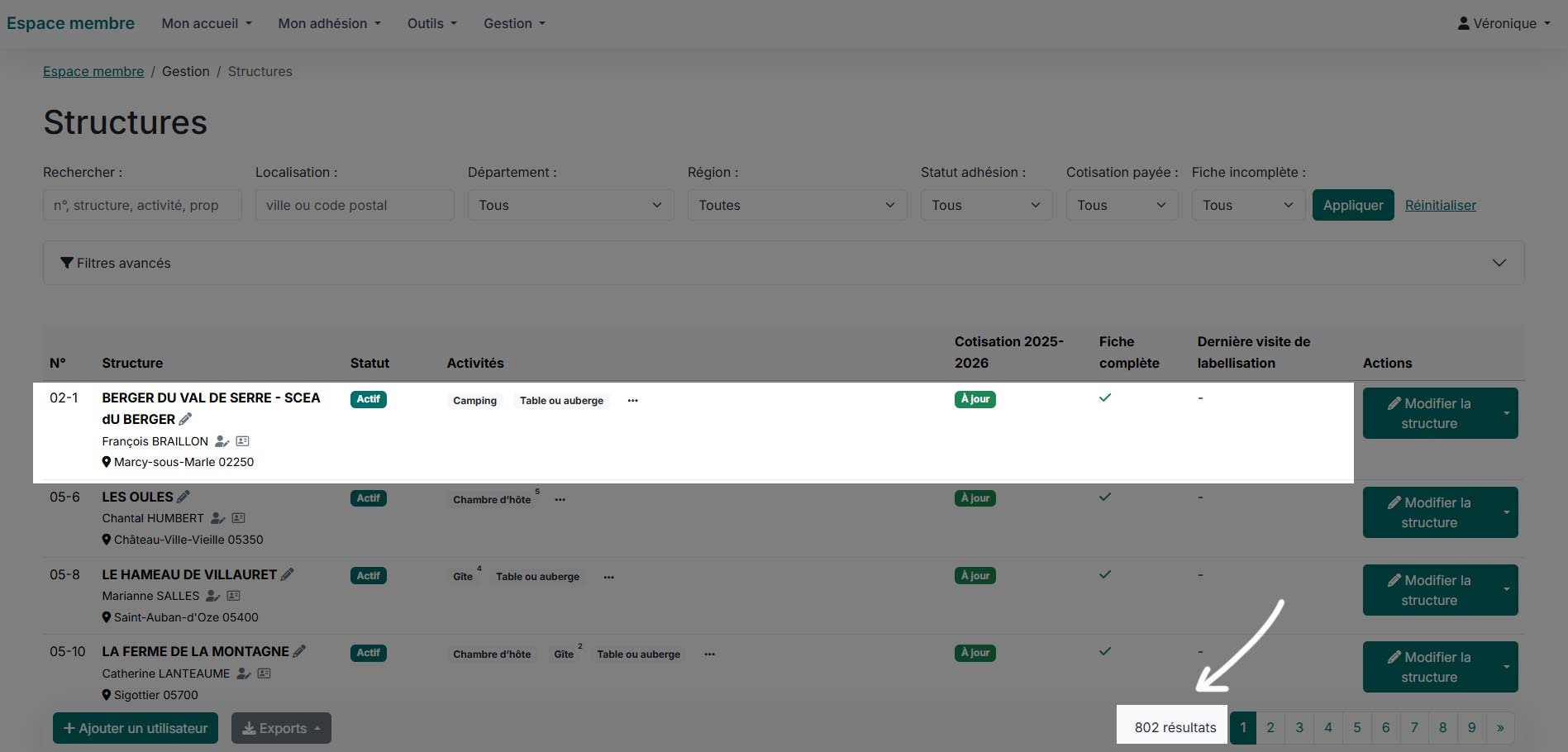This screenshot has height=752, width=1568.
Task: Click the Réinitialiser link
Action: (x=1440, y=205)
